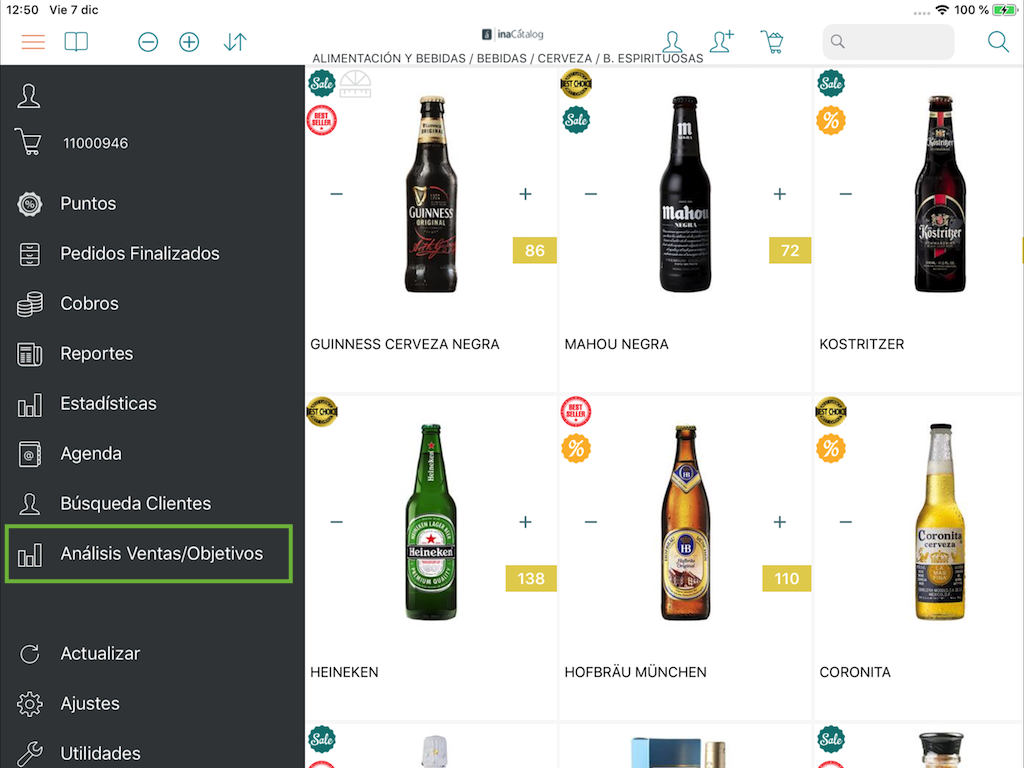Decrease quantity of Guinness Cerveza Negra
Image resolution: width=1024 pixels, height=768 pixels.
tap(336, 194)
